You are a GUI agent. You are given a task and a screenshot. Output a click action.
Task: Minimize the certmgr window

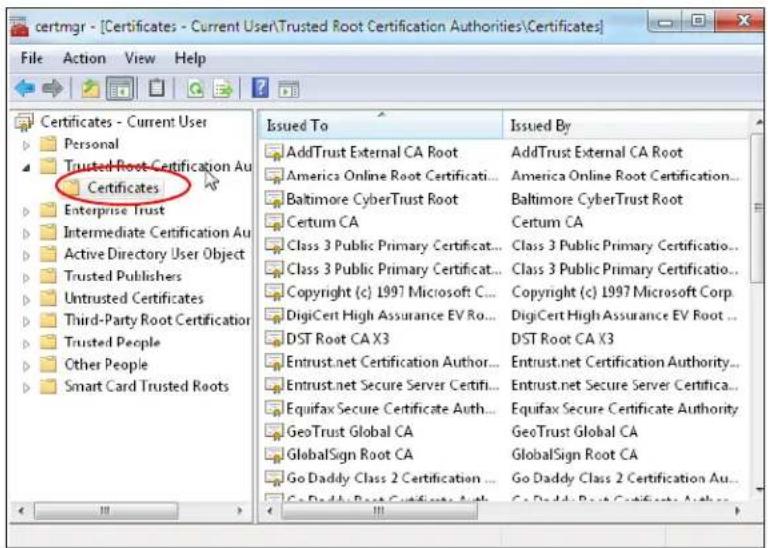click(665, 22)
